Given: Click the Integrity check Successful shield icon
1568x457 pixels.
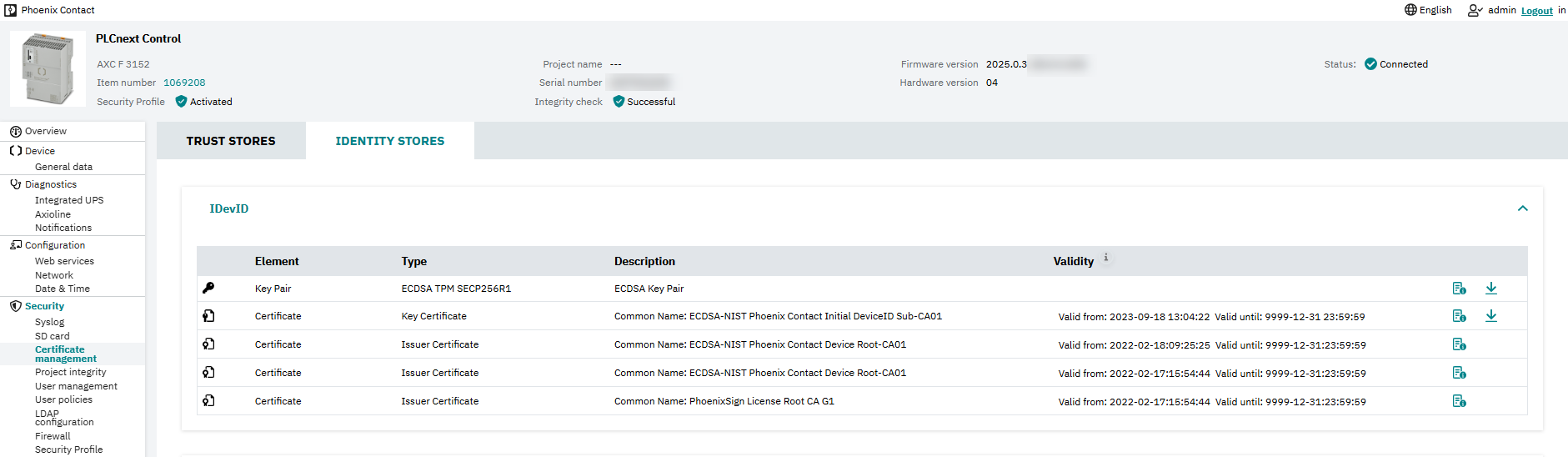Looking at the screenshot, I should tap(619, 102).
